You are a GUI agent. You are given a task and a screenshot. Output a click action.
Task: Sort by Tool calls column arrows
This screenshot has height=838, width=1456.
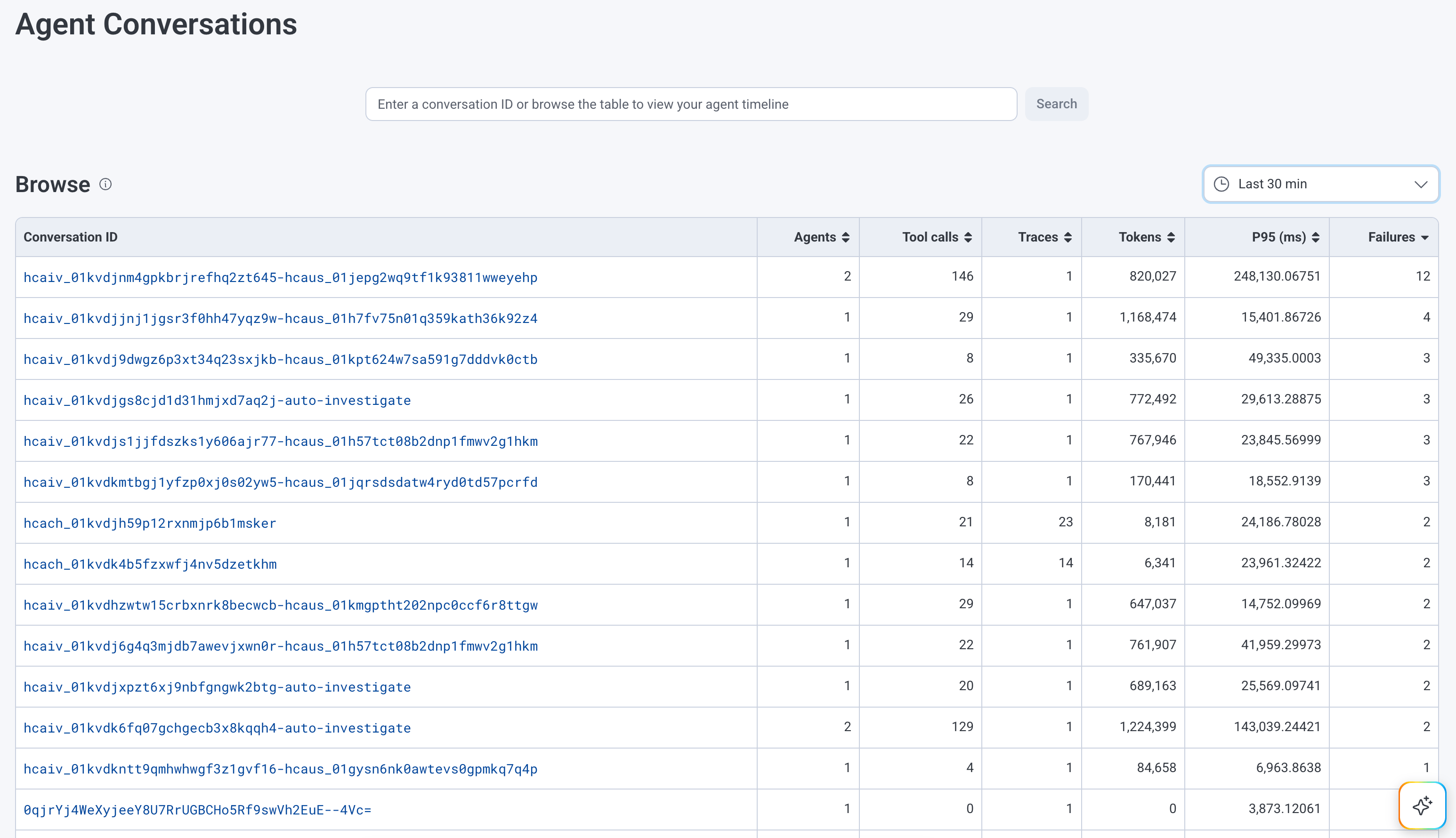[968, 237]
